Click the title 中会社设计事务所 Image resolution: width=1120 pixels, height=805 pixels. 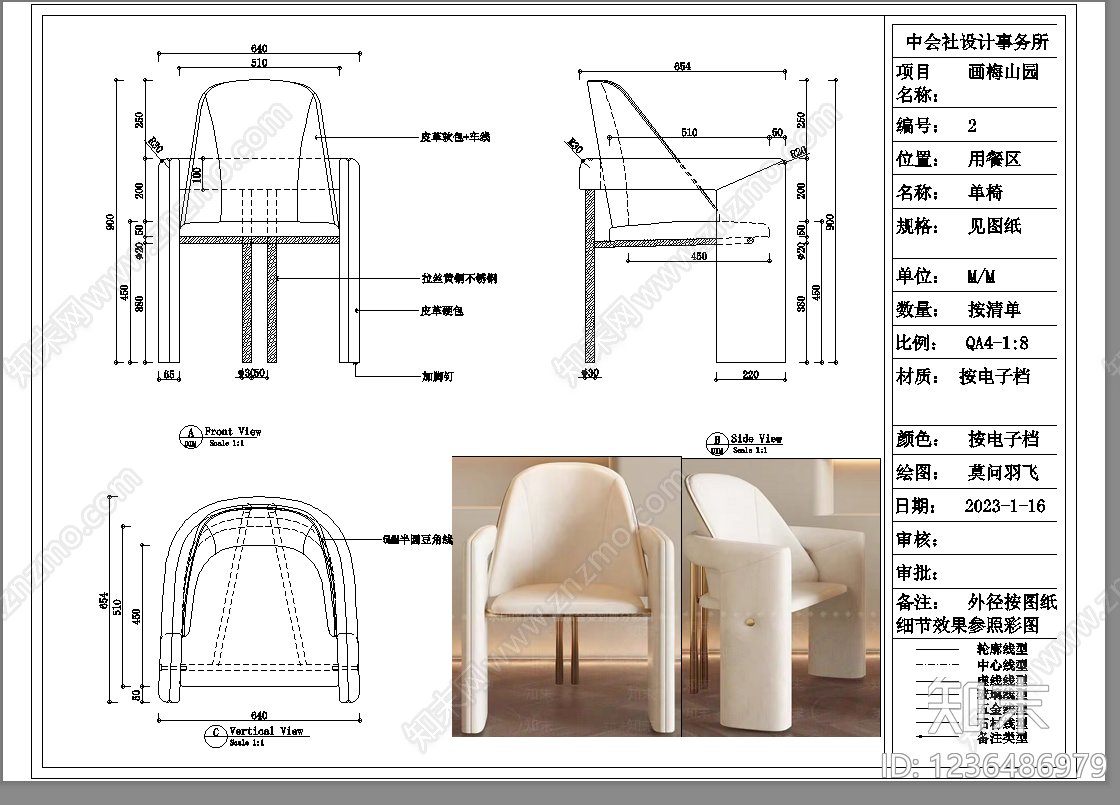(976, 41)
